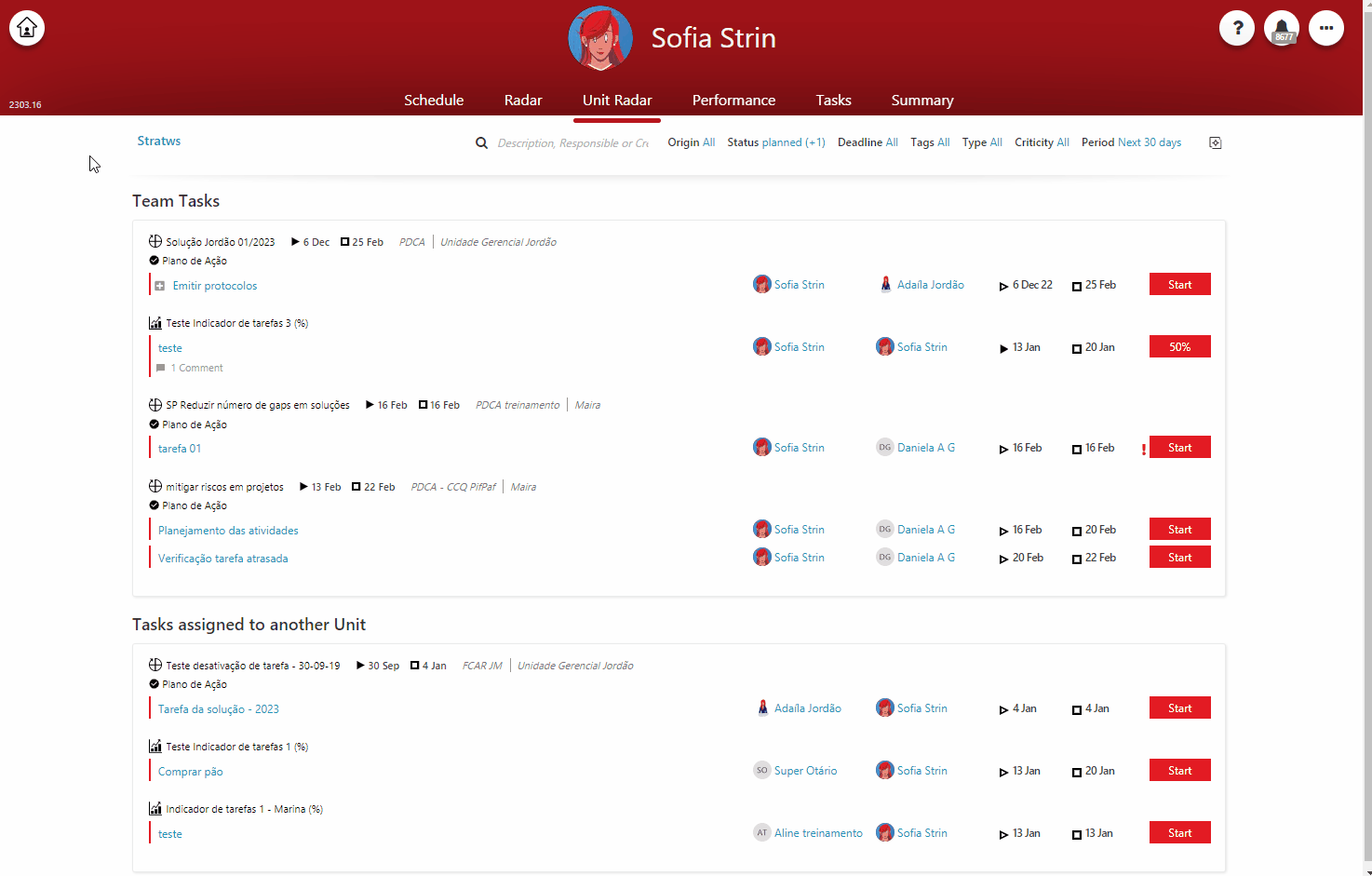Open the more options ellipsis menu
The width and height of the screenshot is (1372, 876).
[x=1326, y=28]
